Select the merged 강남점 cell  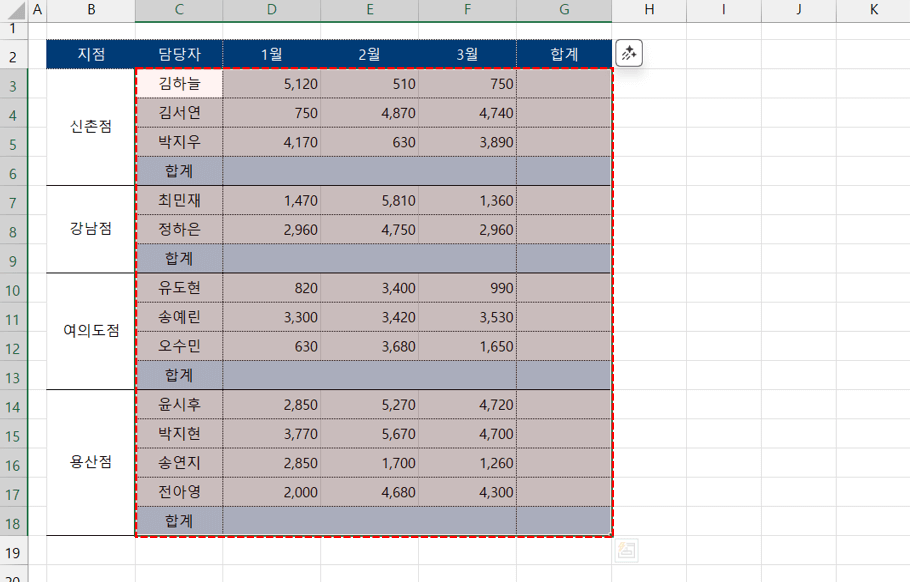click(91, 229)
